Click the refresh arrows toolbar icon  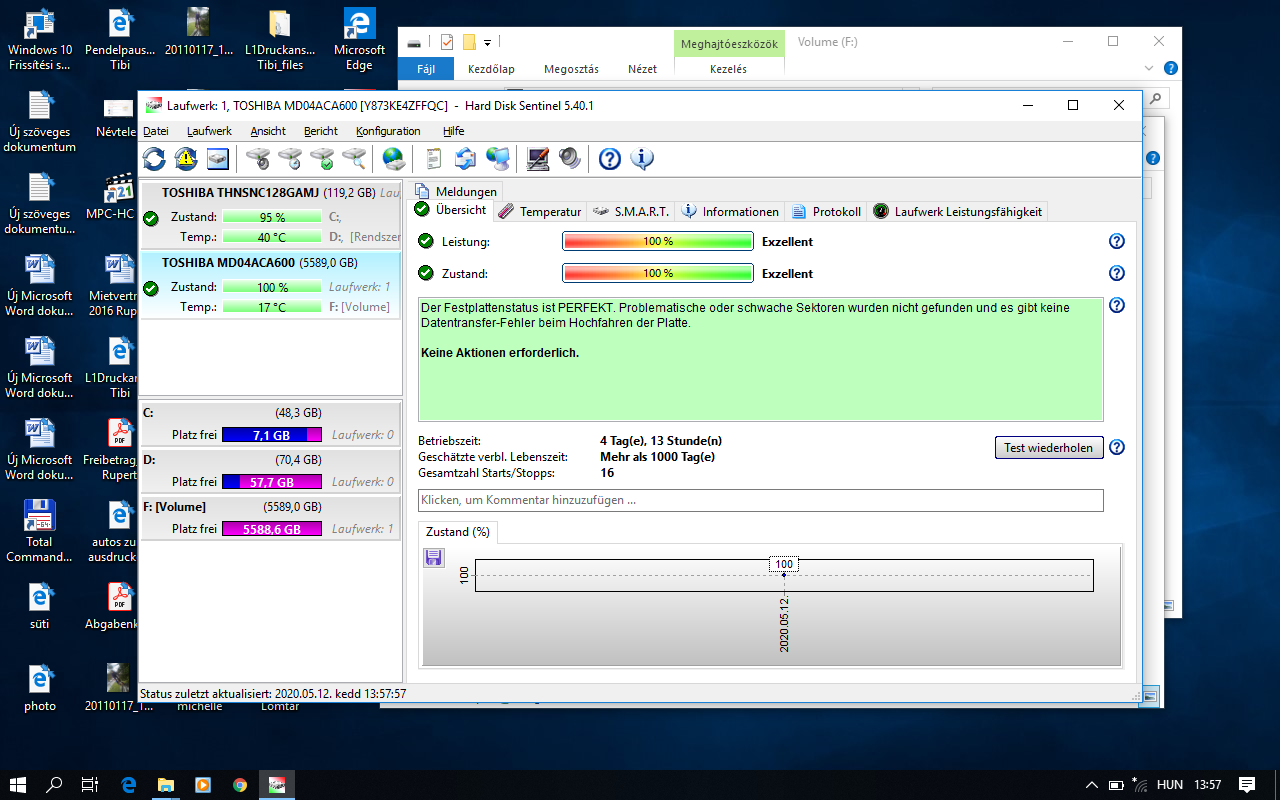point(154,158)
